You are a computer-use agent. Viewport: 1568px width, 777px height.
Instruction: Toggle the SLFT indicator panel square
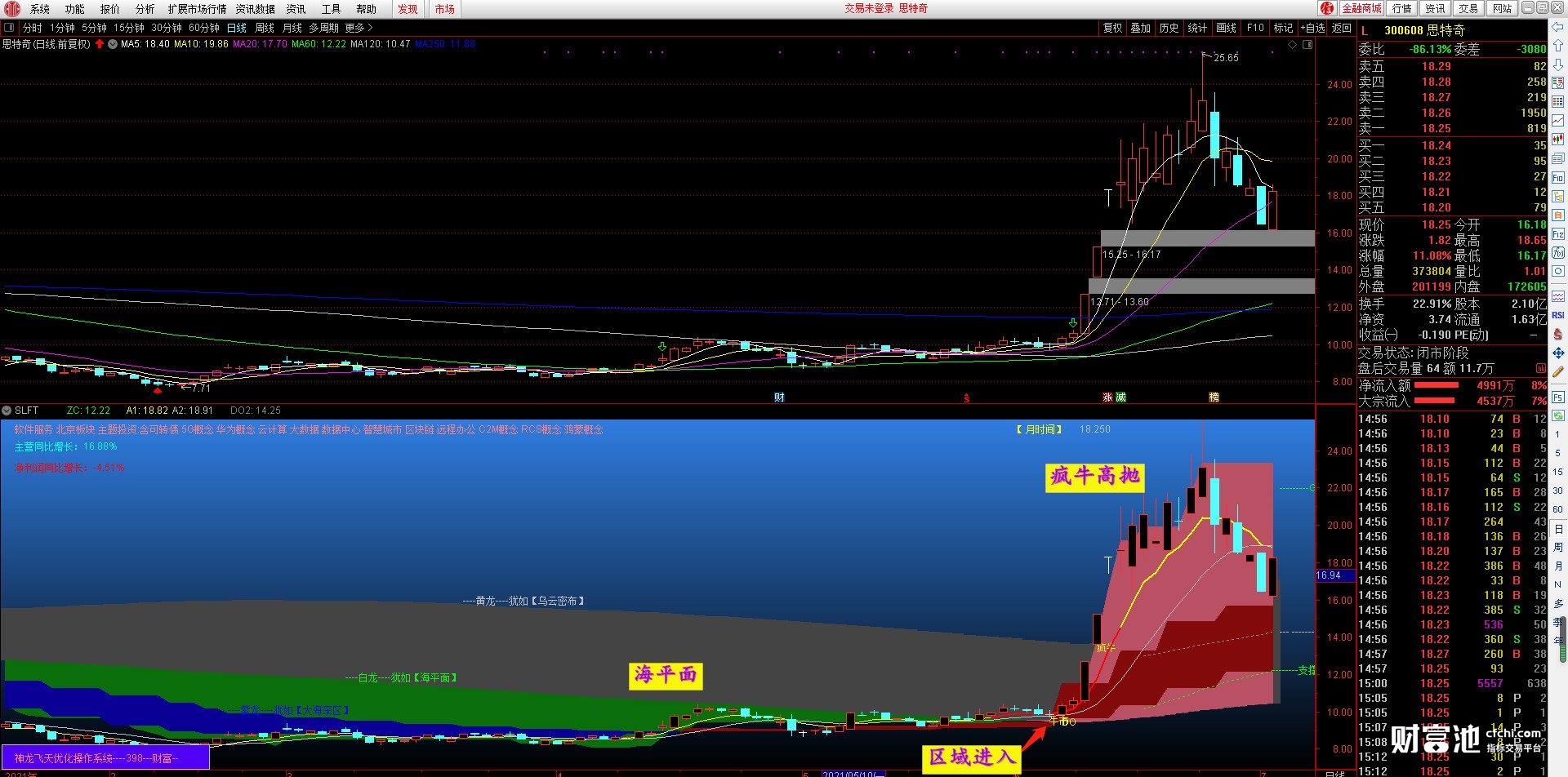click(x=6, y=410)
